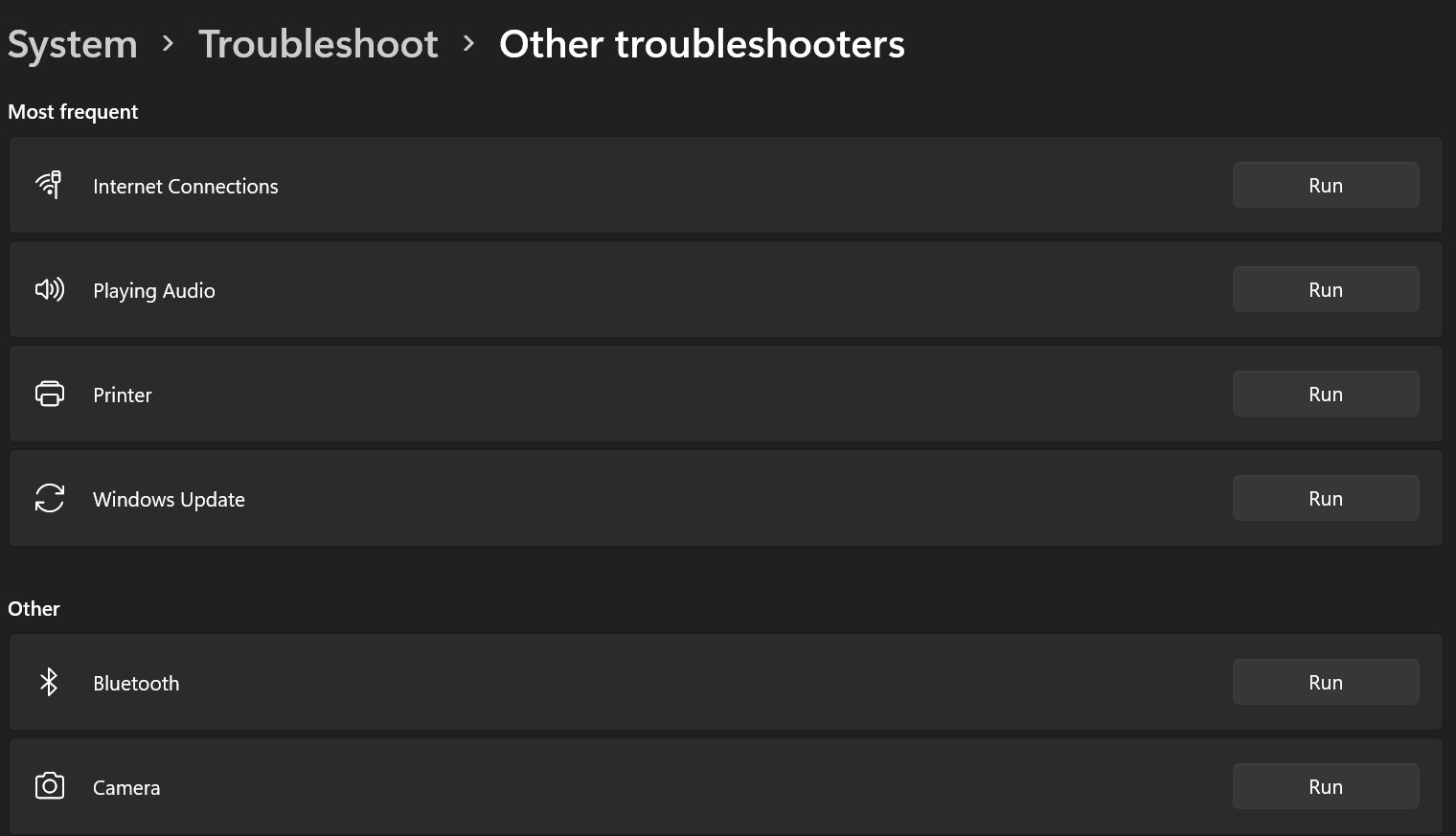Click the Windows Update sync arrows icon
The height and width of the screenshot is (836, 1456).
pos(50,498)
